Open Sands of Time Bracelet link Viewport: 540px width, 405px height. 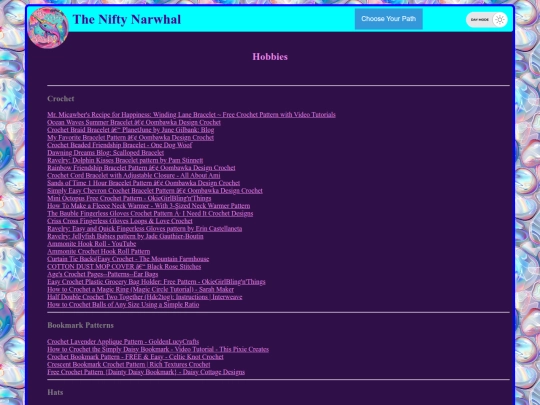coord(144,183)
